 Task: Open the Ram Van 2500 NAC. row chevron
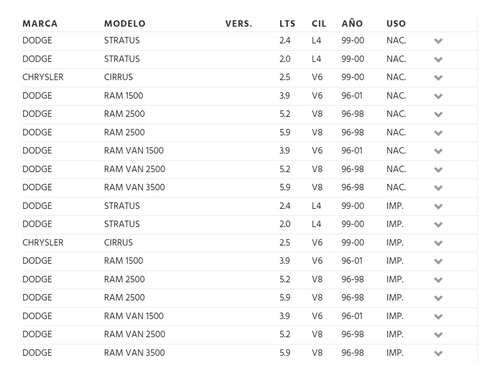[438, 170]
